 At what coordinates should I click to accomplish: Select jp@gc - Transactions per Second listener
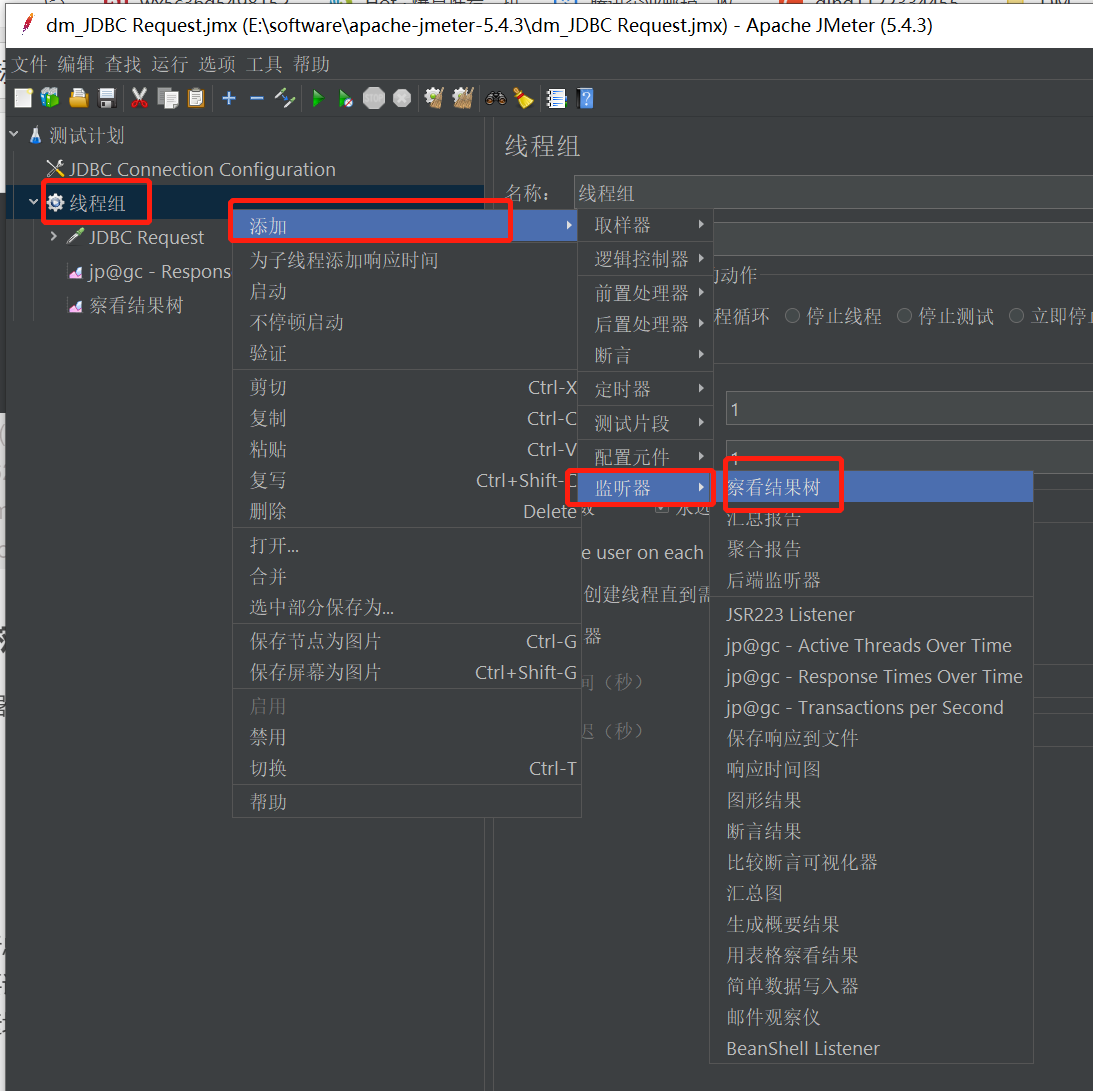coord(871,707)
